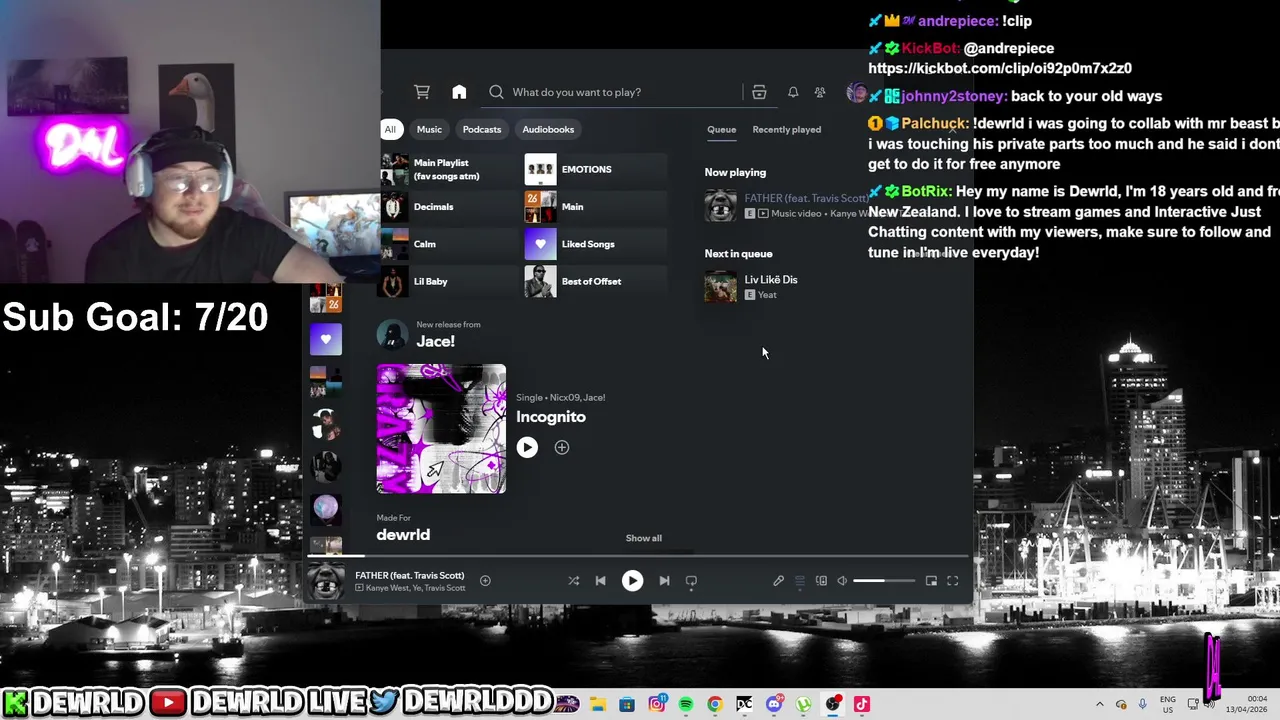Select the Audiobooks filter chip
The height and width of the screenshot is (720, 1280).
pos(548,129)
